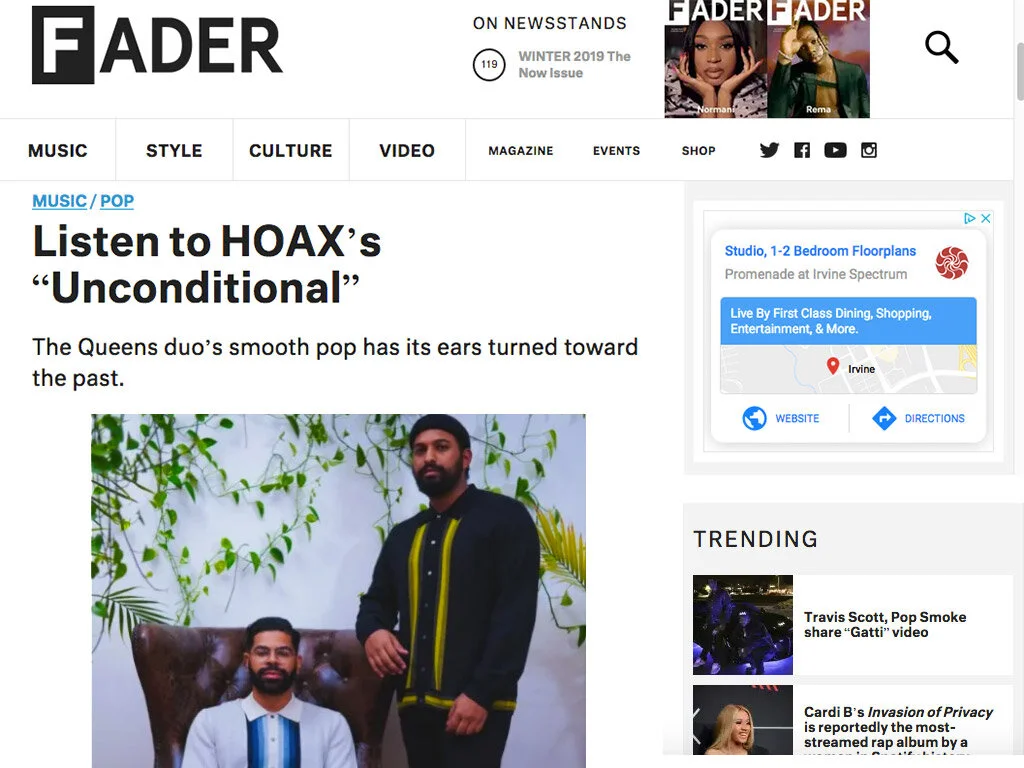Open the Instagram icon in navbar
This screenshot has width=1024, height=768.
coord(869,150)
